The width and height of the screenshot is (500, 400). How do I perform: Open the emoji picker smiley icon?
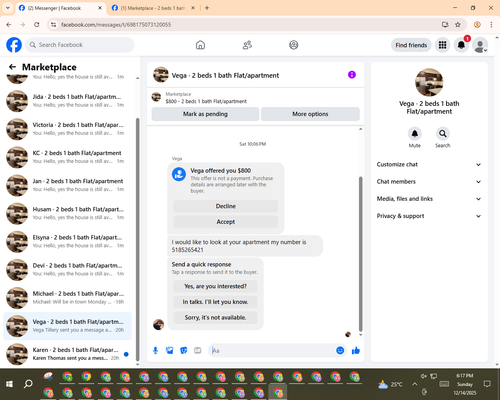[340, 350]
